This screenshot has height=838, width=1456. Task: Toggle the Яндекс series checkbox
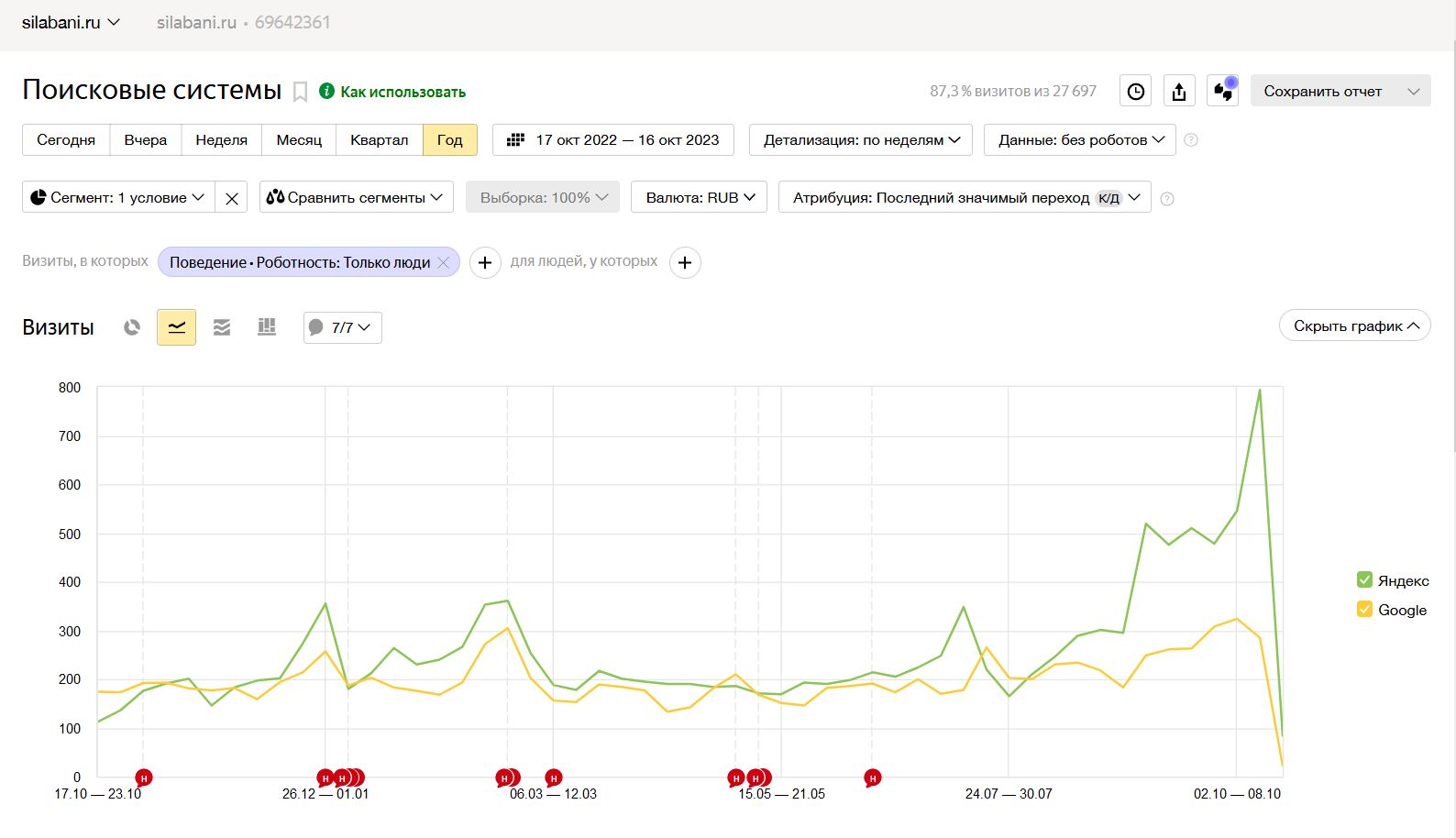click(x=1364, y=579)
